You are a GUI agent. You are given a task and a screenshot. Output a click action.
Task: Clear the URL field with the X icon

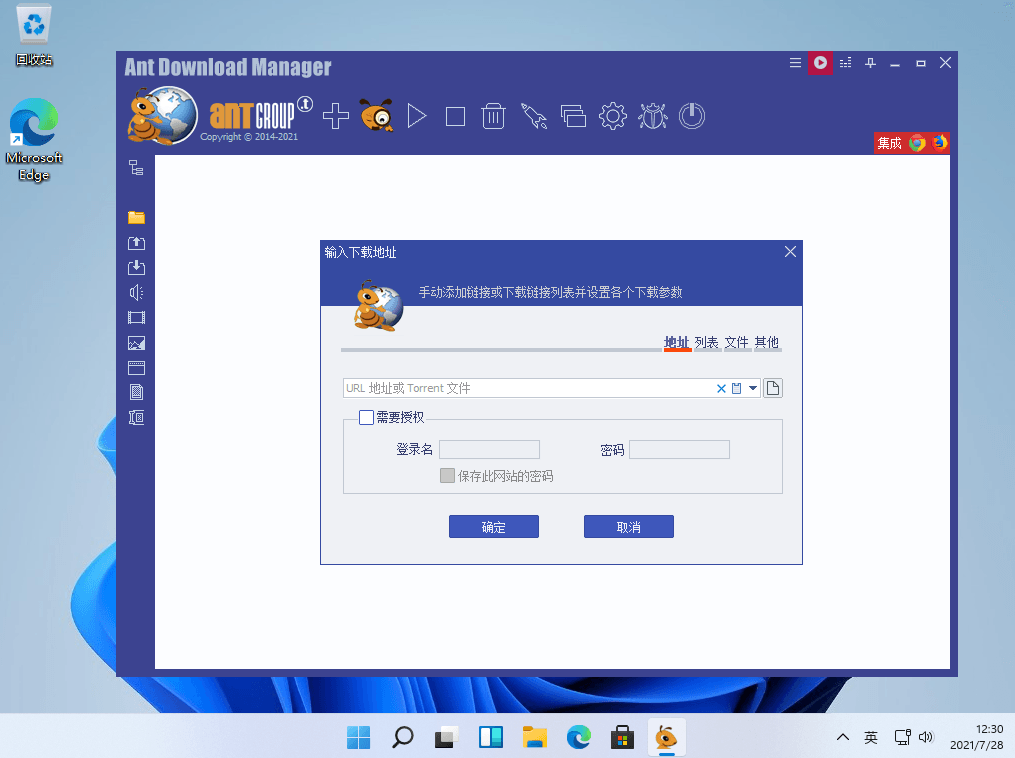(x=721, y=388)
